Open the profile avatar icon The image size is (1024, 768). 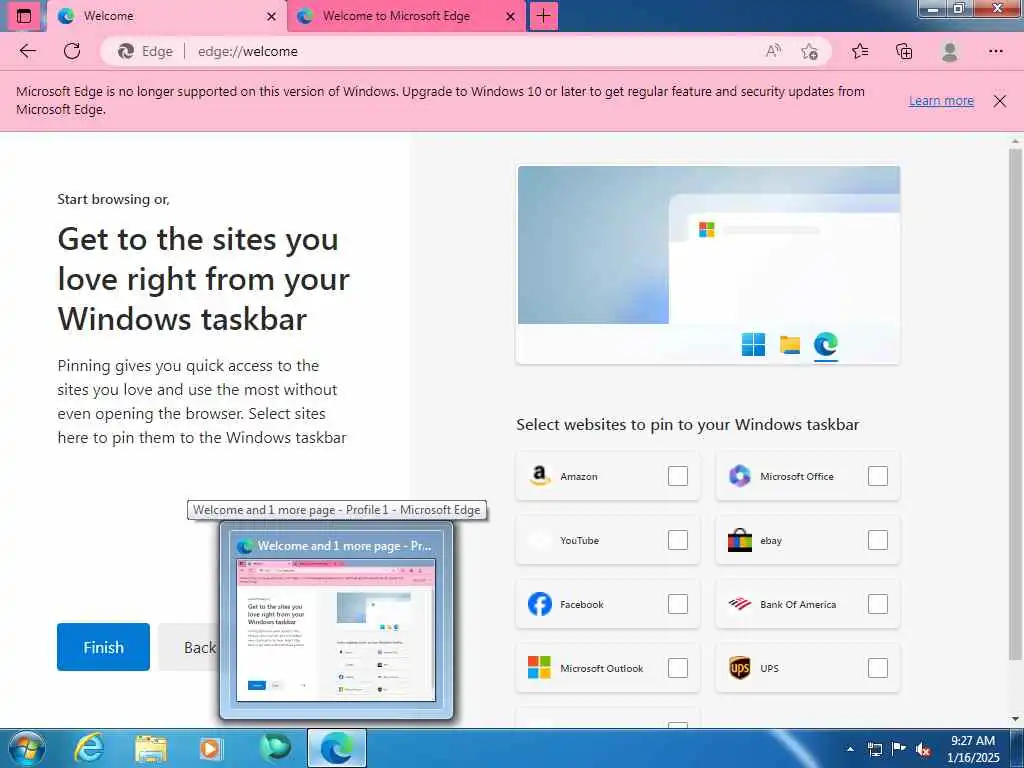pos(950,51)
